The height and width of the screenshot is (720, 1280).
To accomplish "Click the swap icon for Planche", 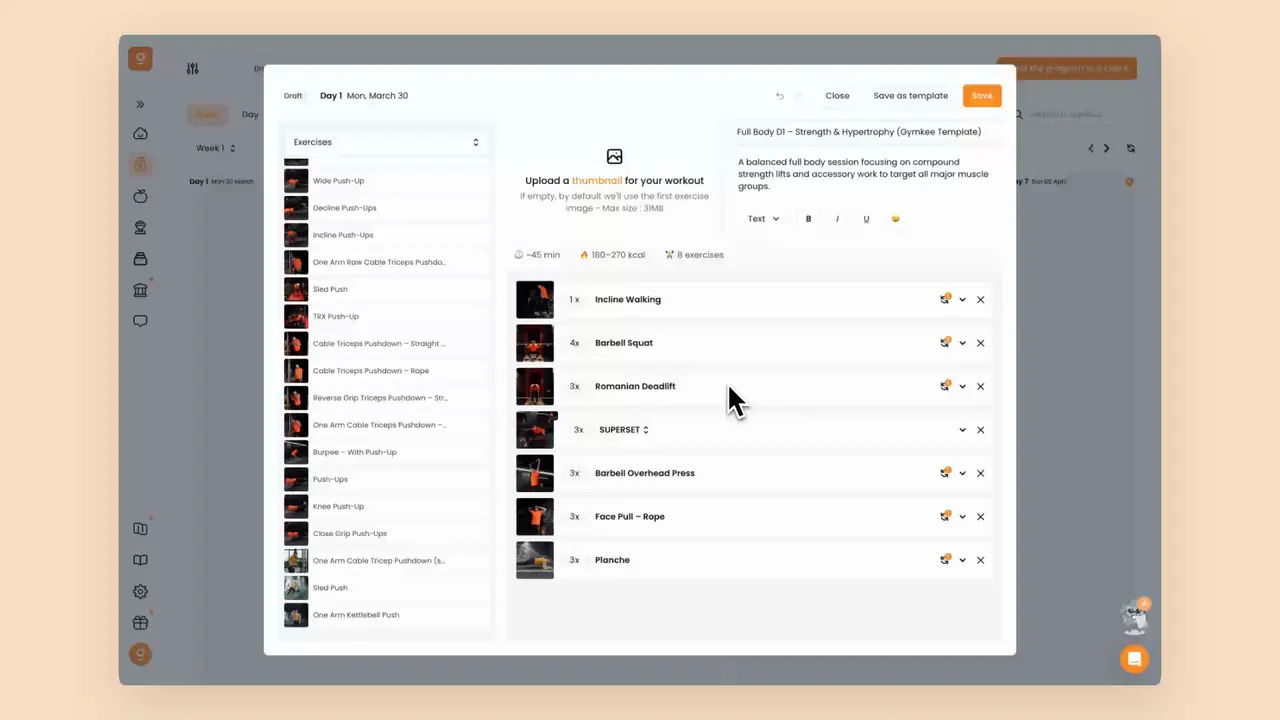I will coord(945,560).
